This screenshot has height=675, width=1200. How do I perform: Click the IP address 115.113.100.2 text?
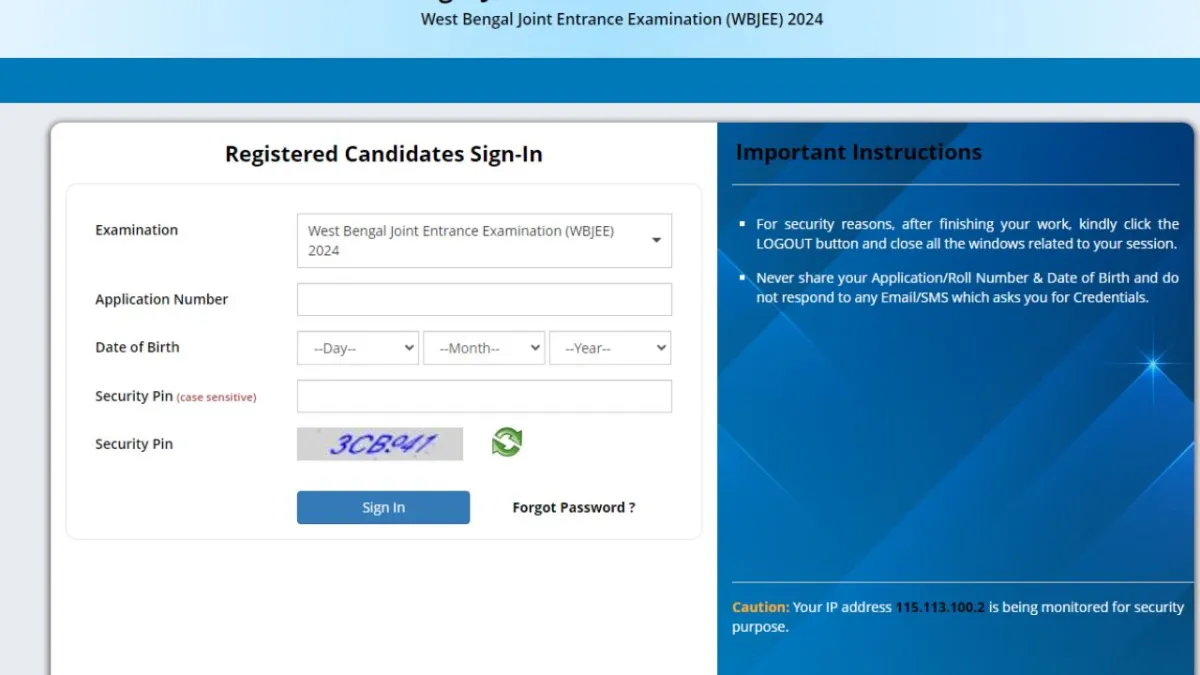(940, 607)
